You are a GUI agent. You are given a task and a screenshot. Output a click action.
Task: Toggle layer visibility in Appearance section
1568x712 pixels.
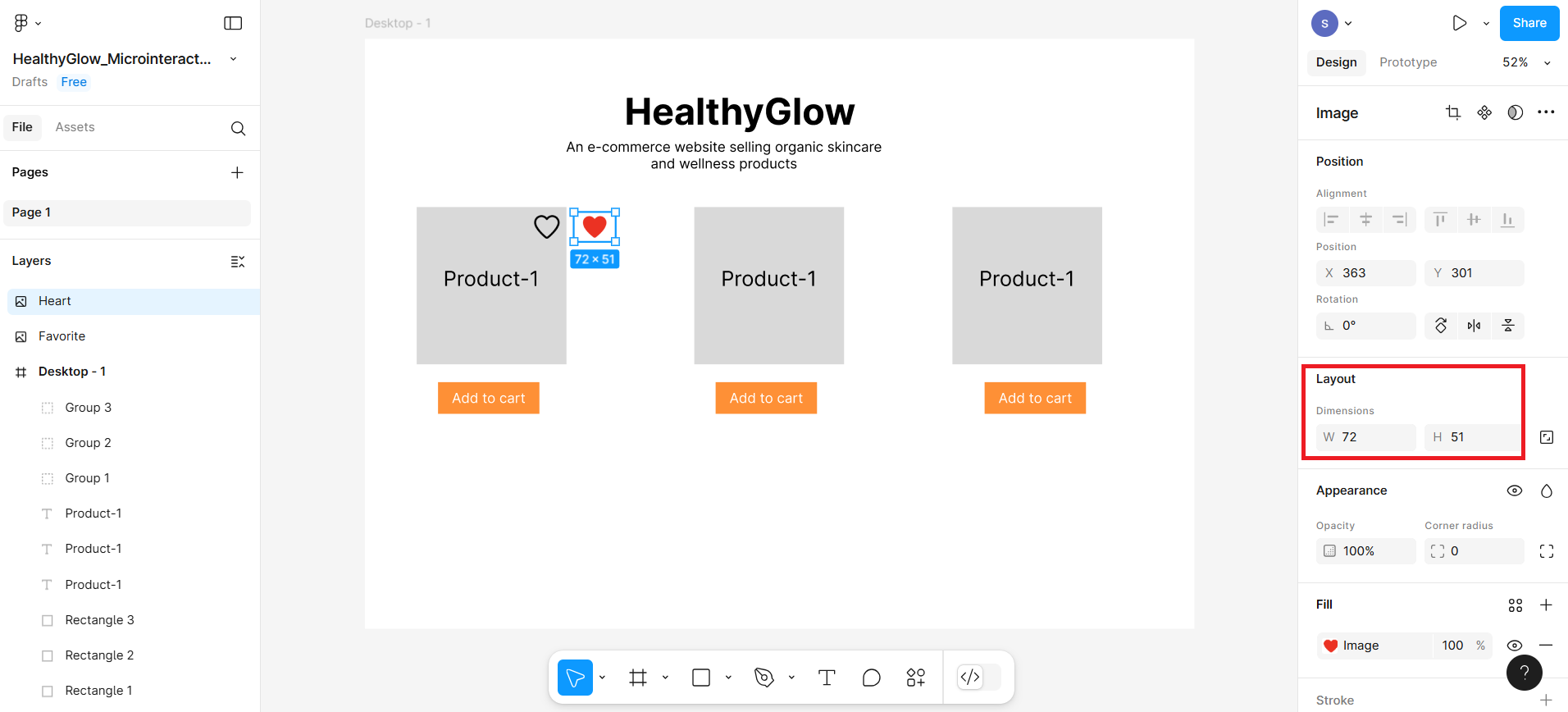pyautogui.click(x=1515, y=491)
